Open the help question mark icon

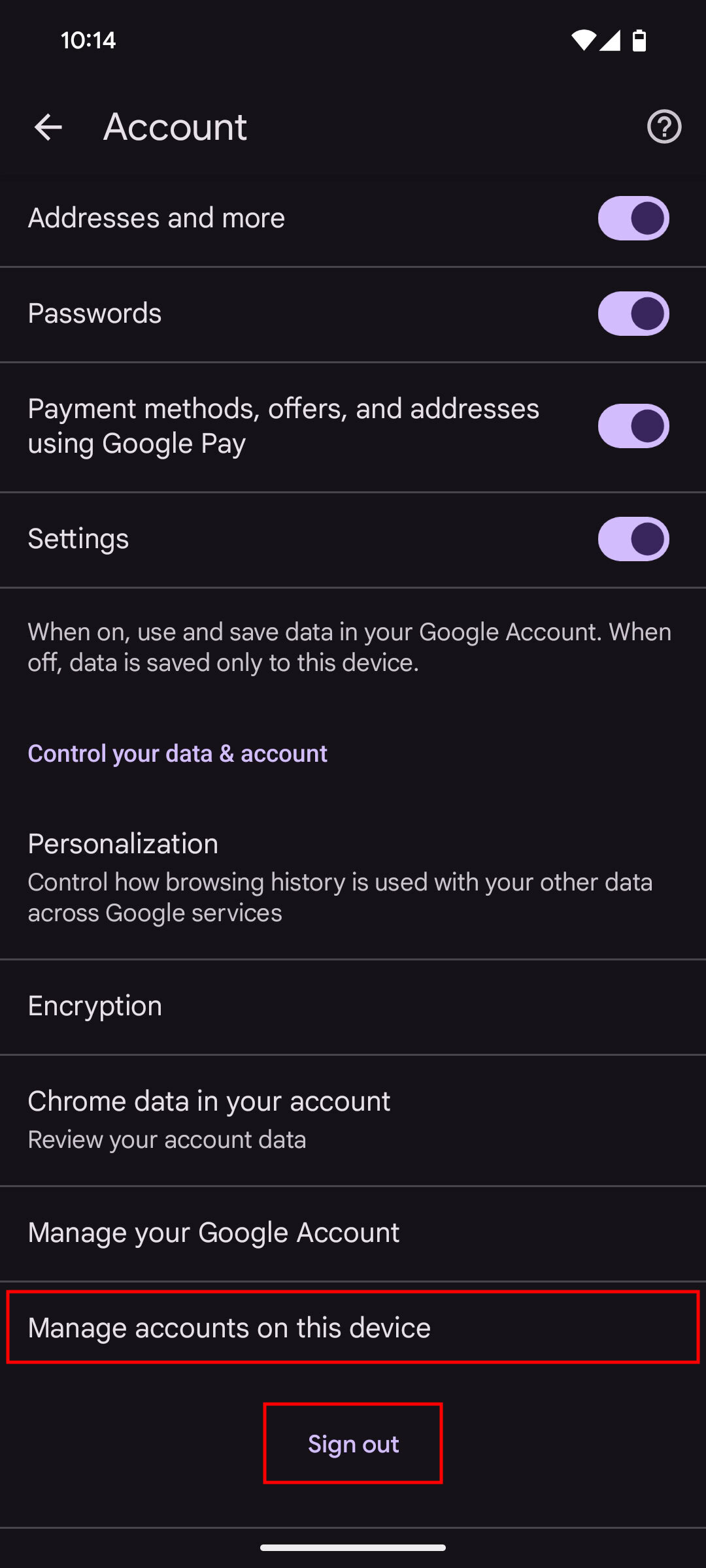(x=664, y=127)
